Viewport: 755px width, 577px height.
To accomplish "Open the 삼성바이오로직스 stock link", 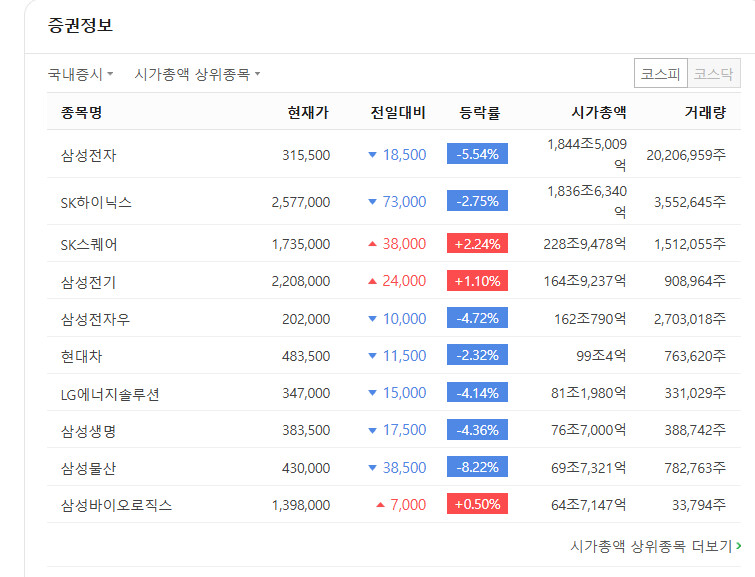I will pyautogui.click(x=117, y=505).
